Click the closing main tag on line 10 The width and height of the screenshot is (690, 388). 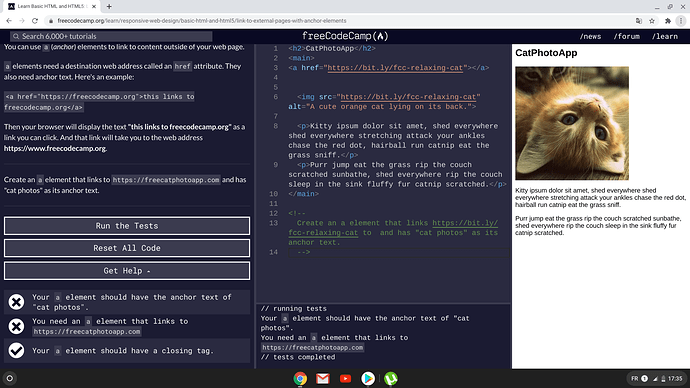click(x=303, y=194)
